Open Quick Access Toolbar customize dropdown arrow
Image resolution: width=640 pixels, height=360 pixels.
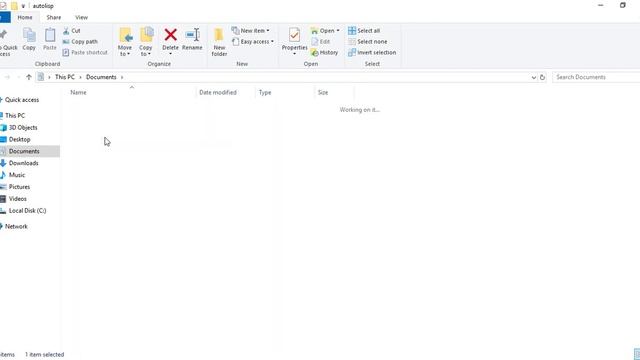pyautogui.click(x=23, y=6)
